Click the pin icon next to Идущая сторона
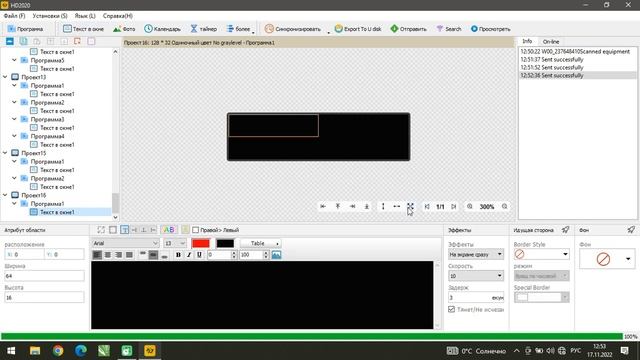This screenshot has height=360, width=640. point(565,230)
